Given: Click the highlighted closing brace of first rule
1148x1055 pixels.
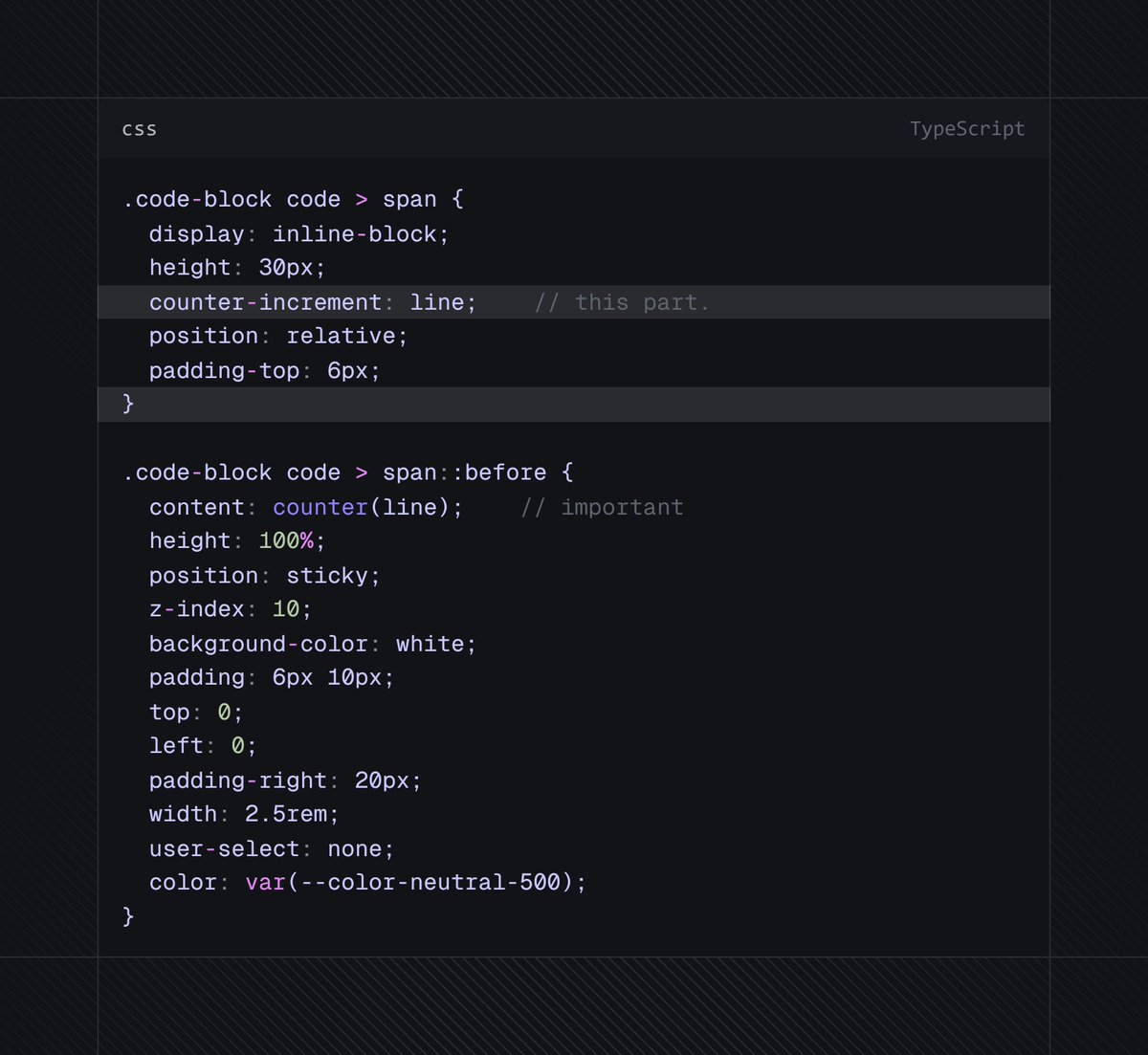Looking at the screenshot, I should point(128,404).
